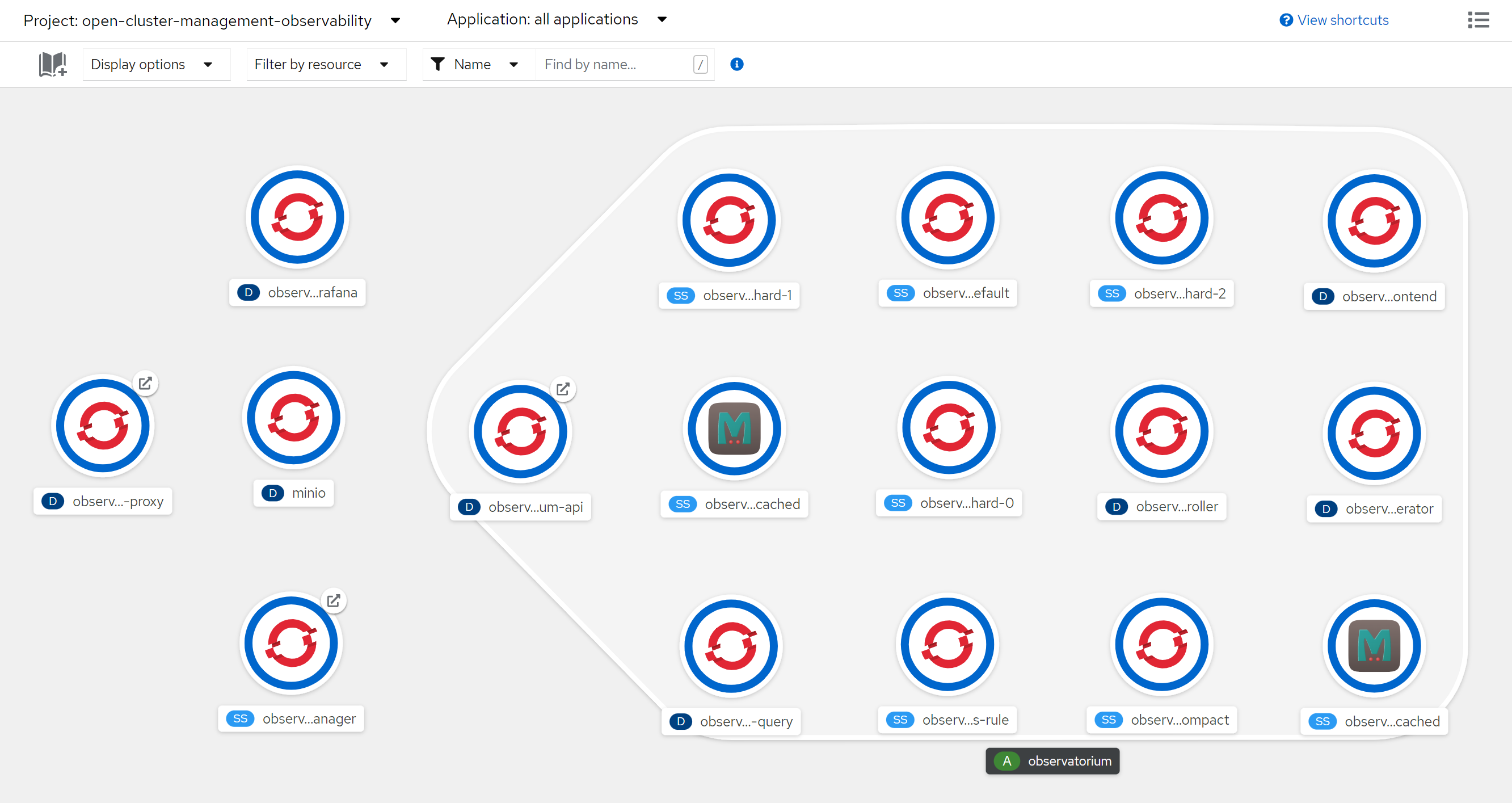Select the minio deployment node
The image size is (1512, 803).
[x=293, y=418]
